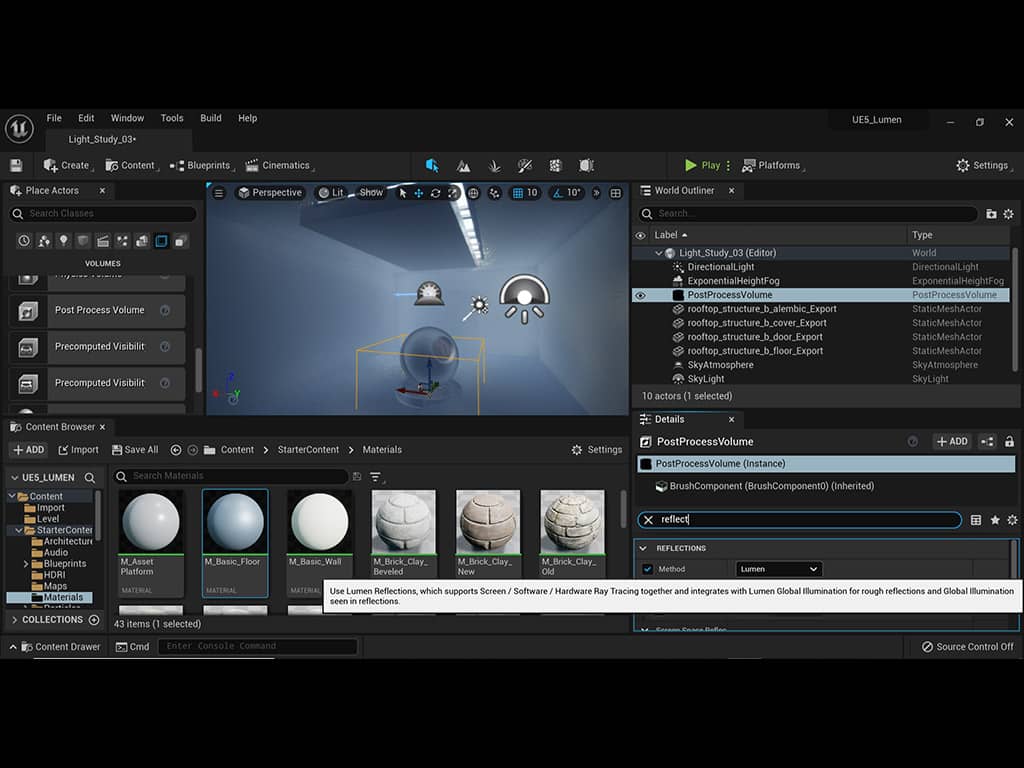Uncheck the Reflections Method checkbox

(647, 569)
